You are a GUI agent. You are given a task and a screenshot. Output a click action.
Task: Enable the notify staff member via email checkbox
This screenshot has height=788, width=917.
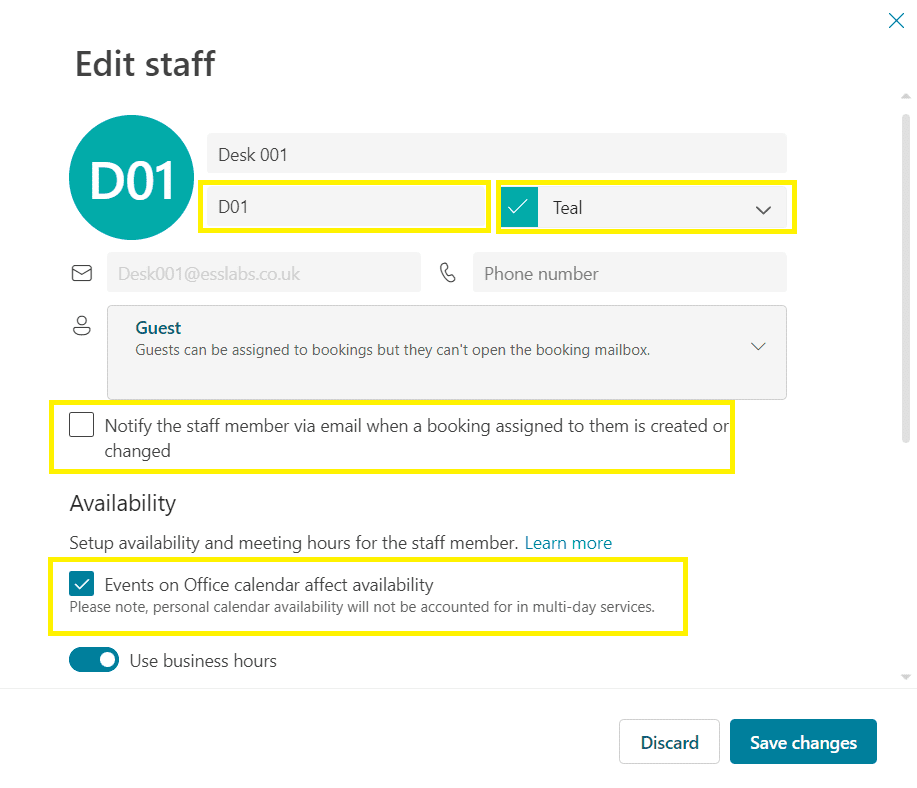pos(81,424)
